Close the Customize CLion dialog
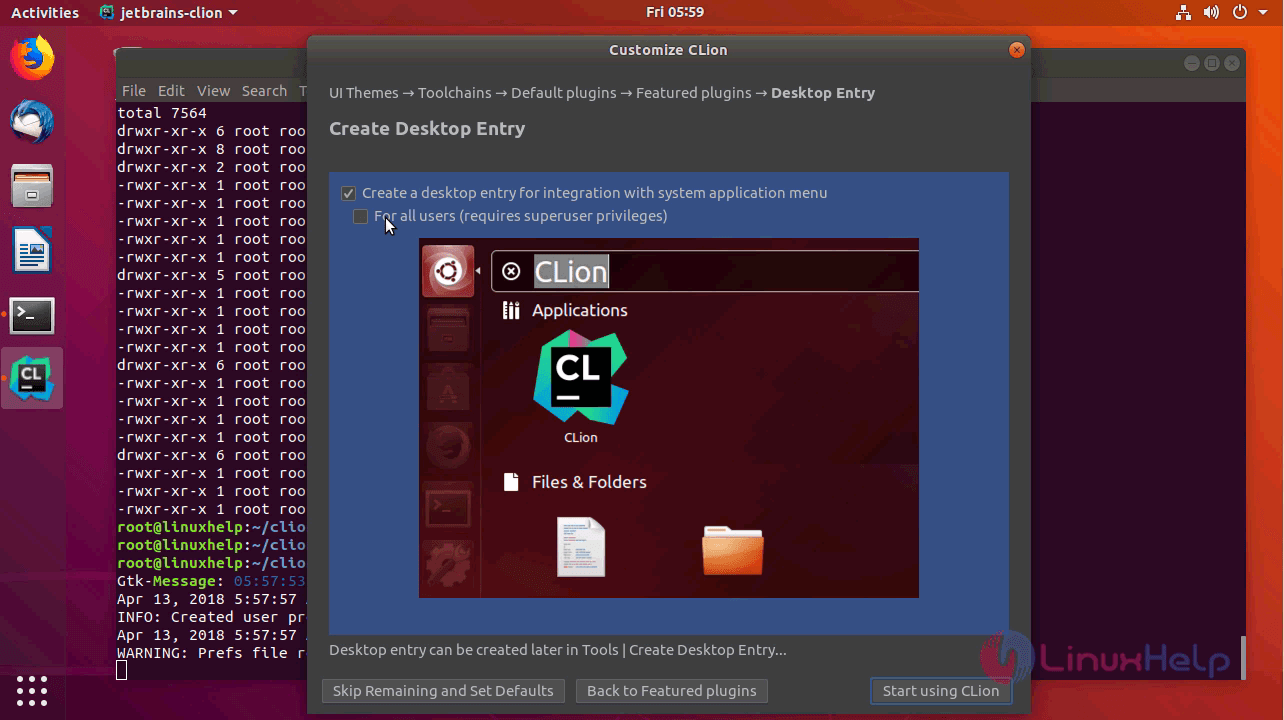This screenshot has height=720, width=1284. [x=1017, y=50]
